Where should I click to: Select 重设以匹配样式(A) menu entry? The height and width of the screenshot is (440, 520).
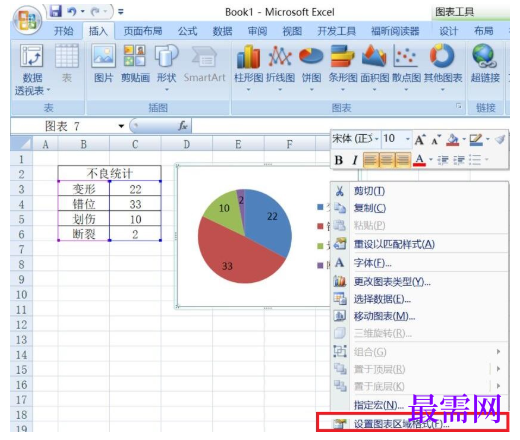(420, 244)
